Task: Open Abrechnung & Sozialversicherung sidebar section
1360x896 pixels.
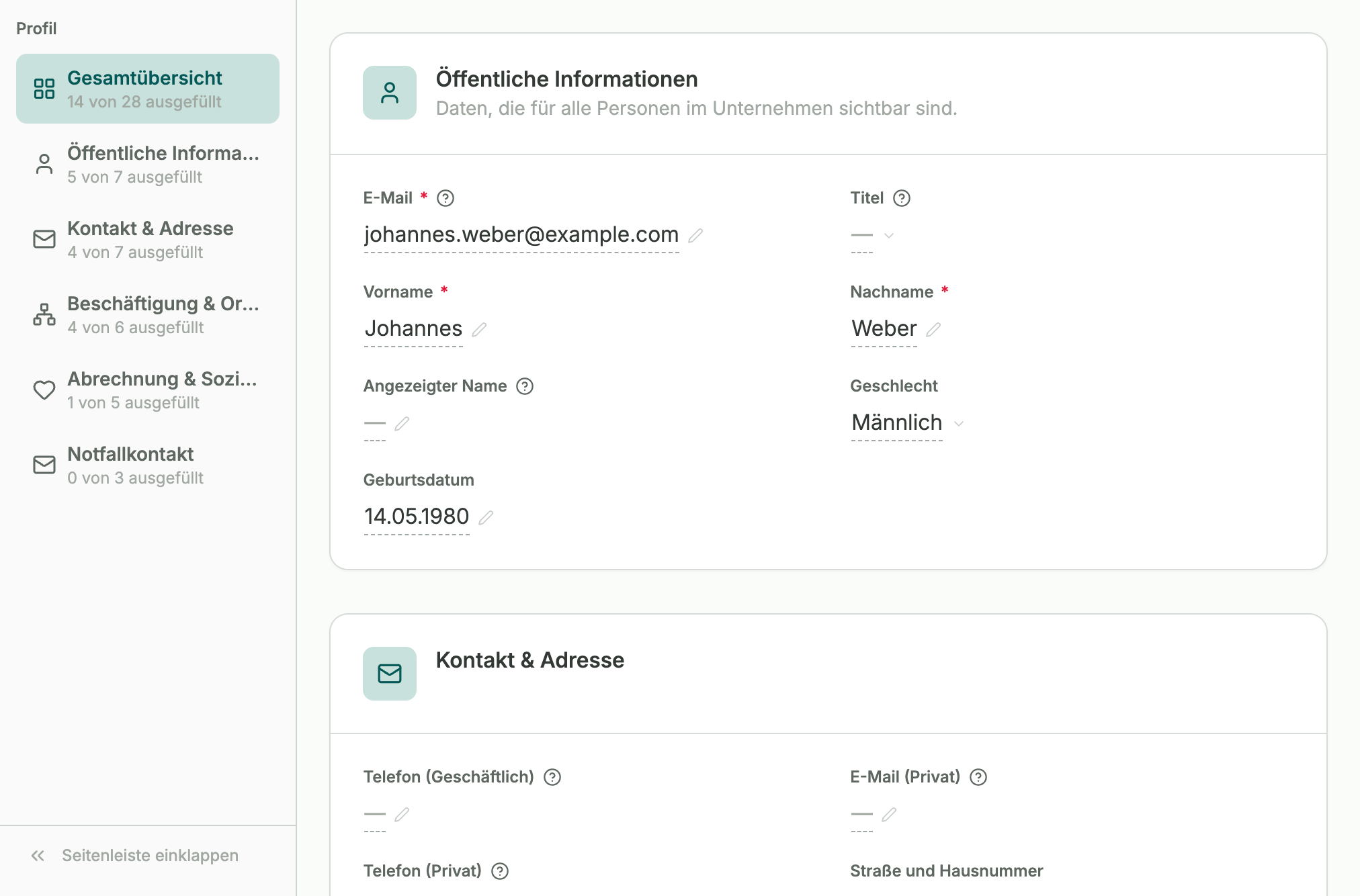Action: (x=148, y=390)
